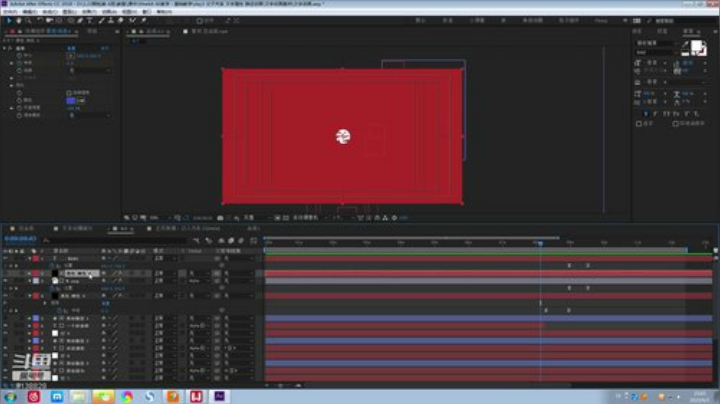Expand the selected highlighted layer twirl arrow
Image resolution: width=720 pixels, height=404 pixels.
coord(29,273)
